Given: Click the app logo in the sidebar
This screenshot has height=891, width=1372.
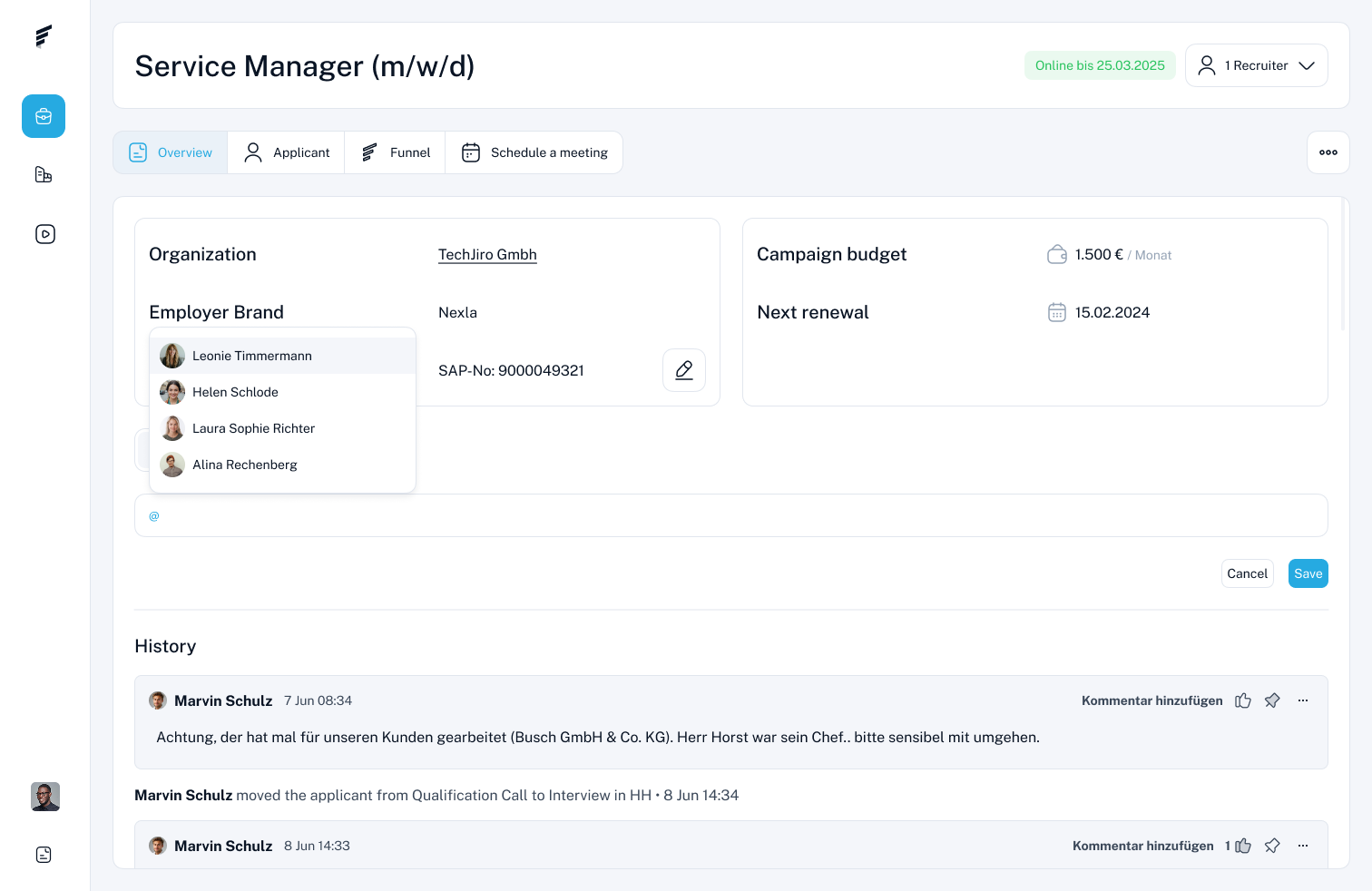Looking at the screenshot, I should coord(44,36).
